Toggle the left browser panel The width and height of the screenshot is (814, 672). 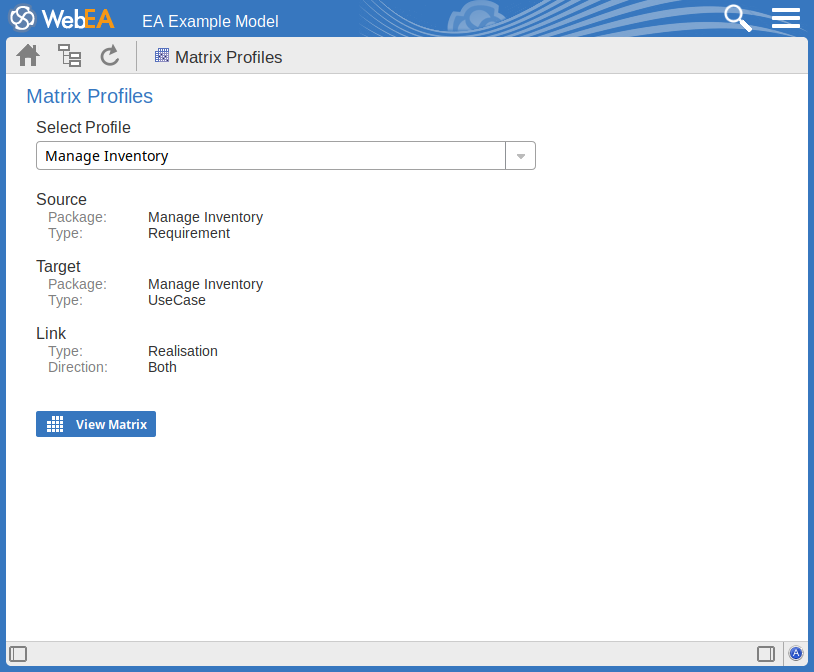tap(18, 654)
